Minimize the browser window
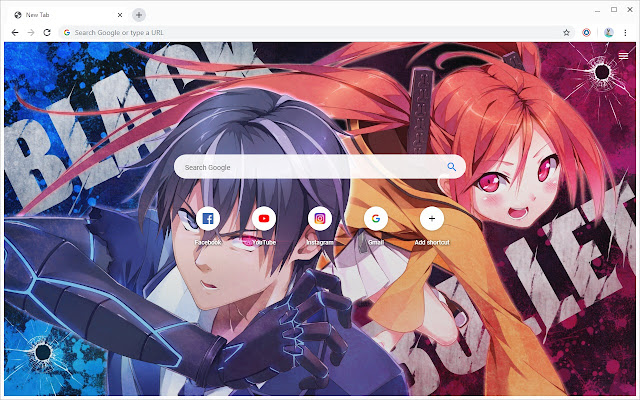The height and width of the screenshot is (400, 640). pos(598,11)
